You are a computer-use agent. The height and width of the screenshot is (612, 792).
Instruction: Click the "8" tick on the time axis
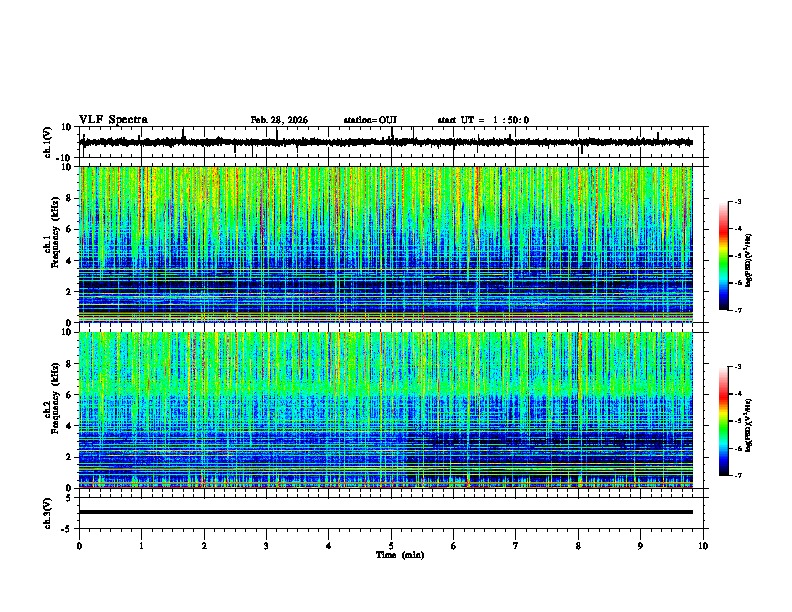click(578, 546)
